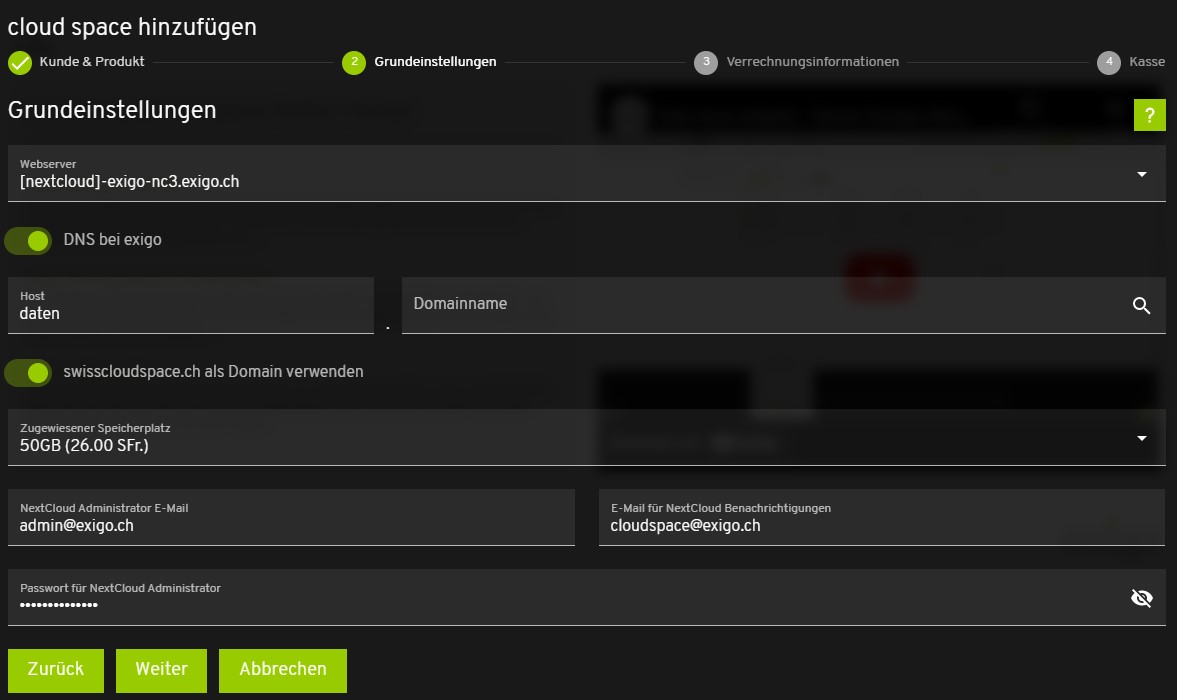Disable swisscloudspace.ch als Domain verwenden switch

[x=29, y=372]
